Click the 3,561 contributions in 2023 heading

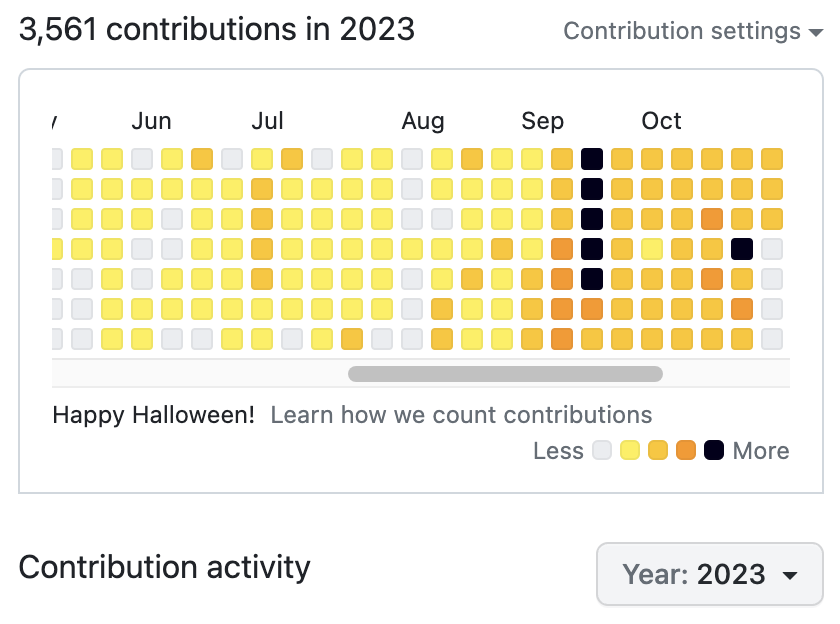pyautogui.click(x=217, y=29)
